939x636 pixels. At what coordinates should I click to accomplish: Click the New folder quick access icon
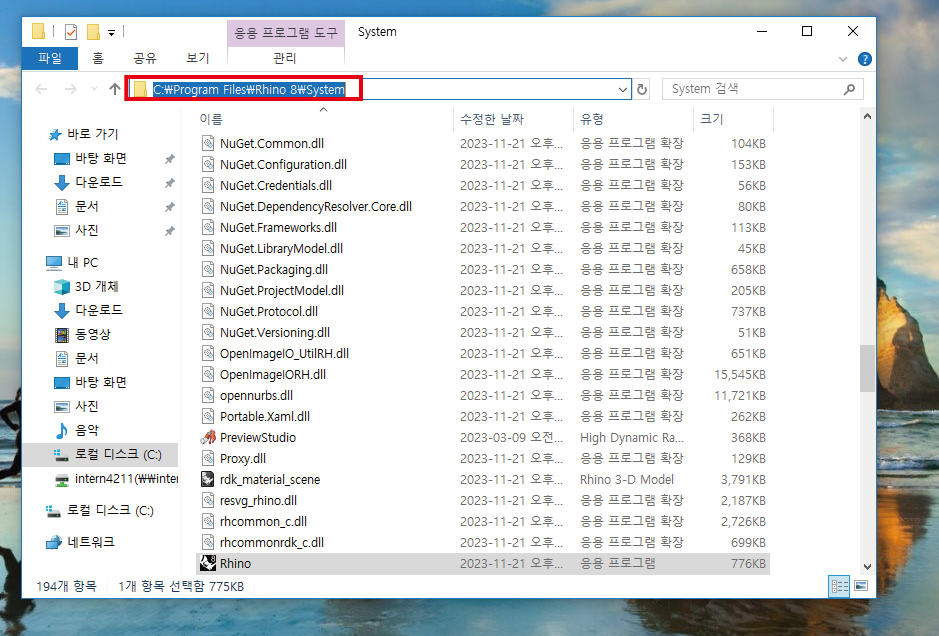click(93, 32)
